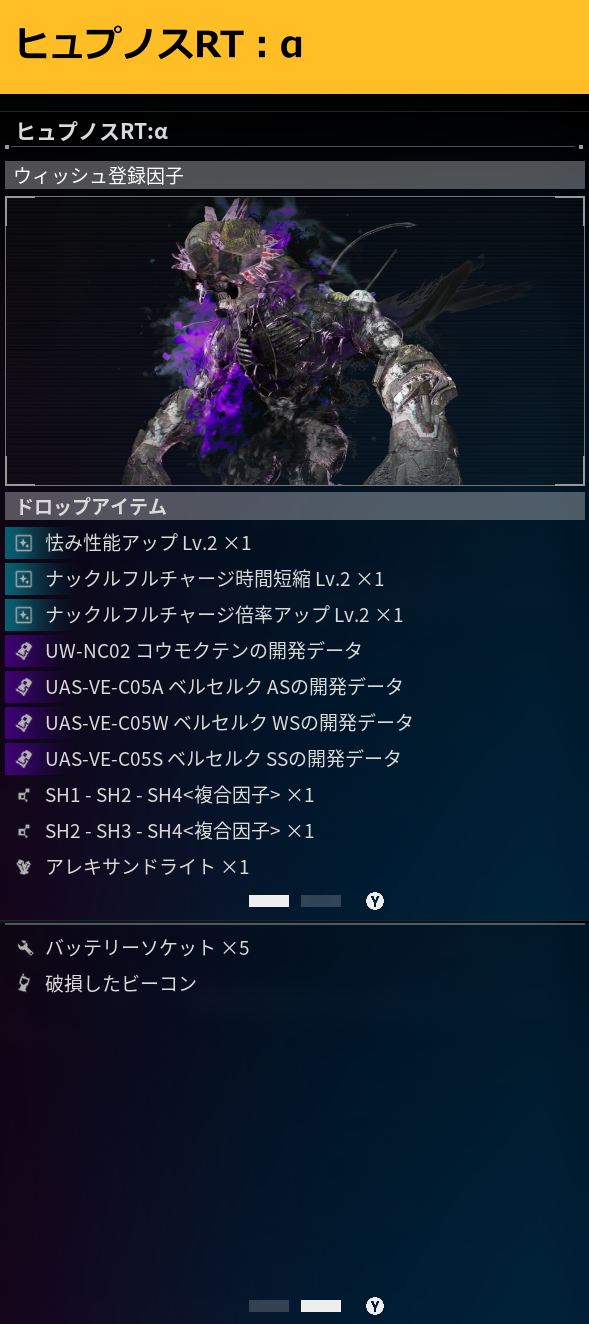
Task: Click the ベルセルク WS development data icon
Action: coord(24,723)
